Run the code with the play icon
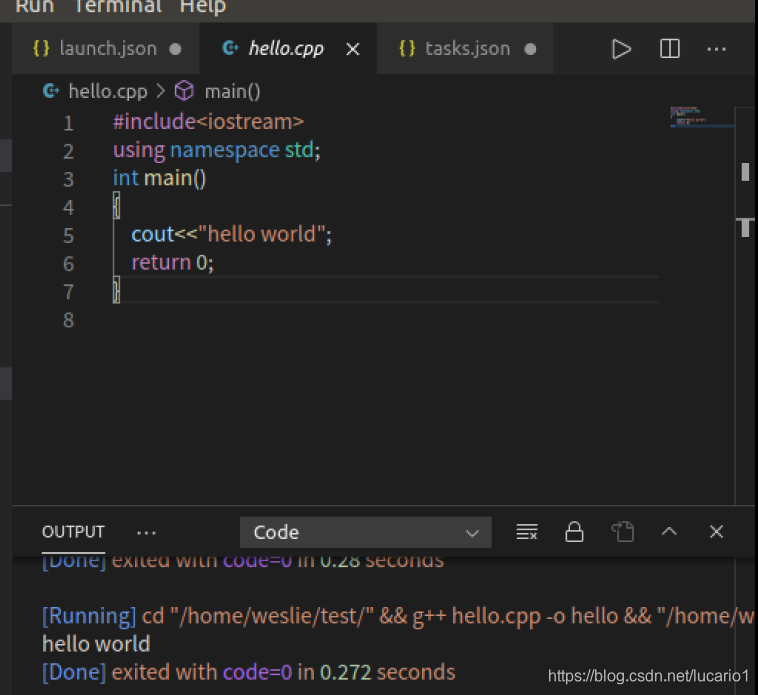The width and height of the screenshot is (758, 695). pos(621,49)
